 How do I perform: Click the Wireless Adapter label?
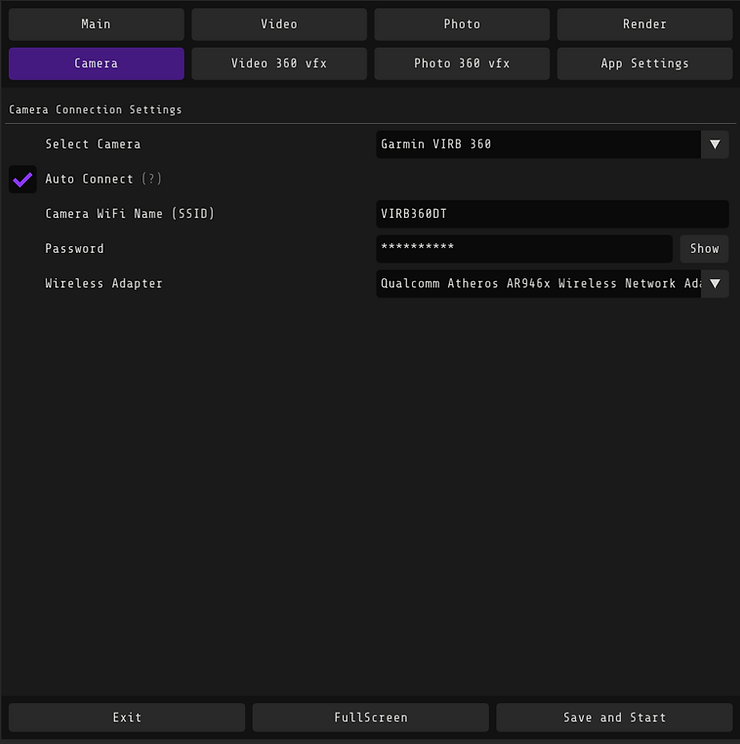click(x=104, y=284)
